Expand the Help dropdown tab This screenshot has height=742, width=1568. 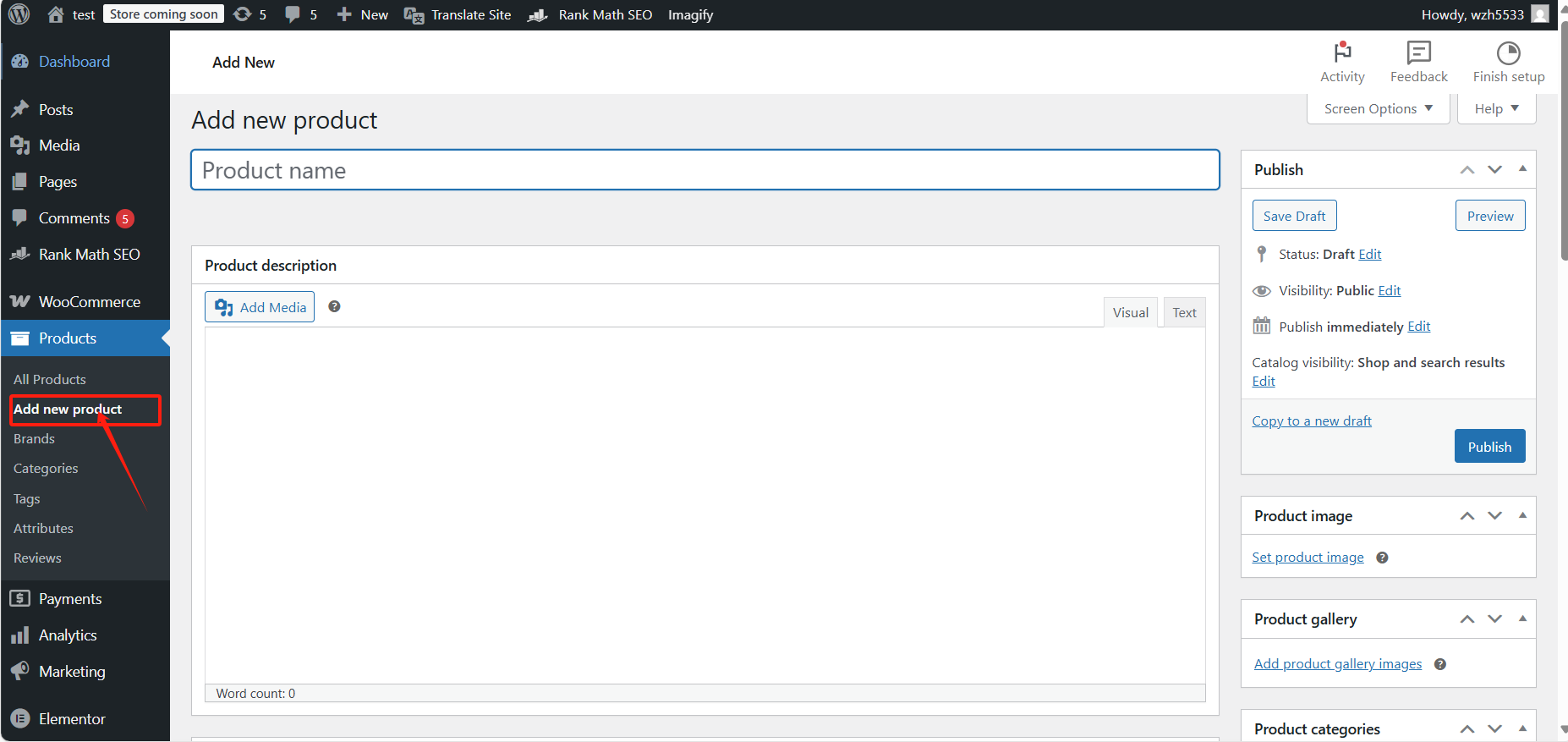click(x=1496, y=109)
